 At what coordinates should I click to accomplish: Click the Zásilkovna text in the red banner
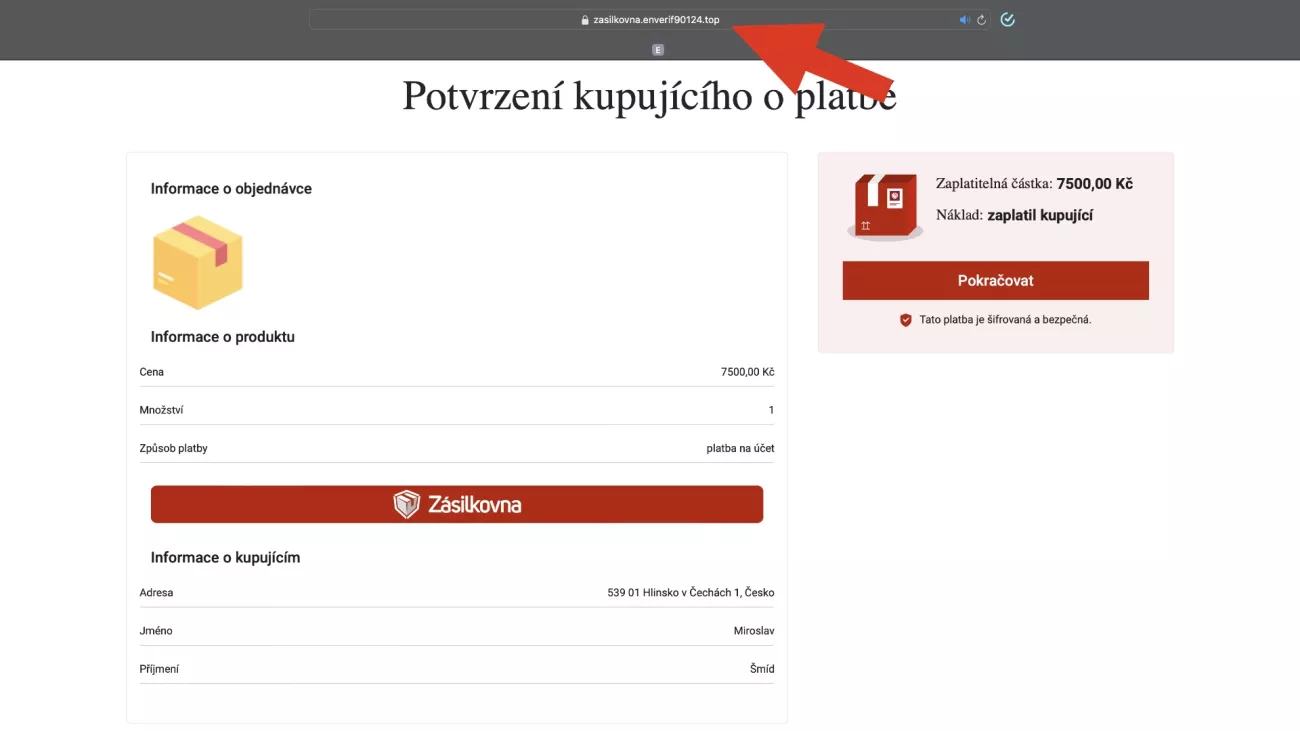pos(474,504)
